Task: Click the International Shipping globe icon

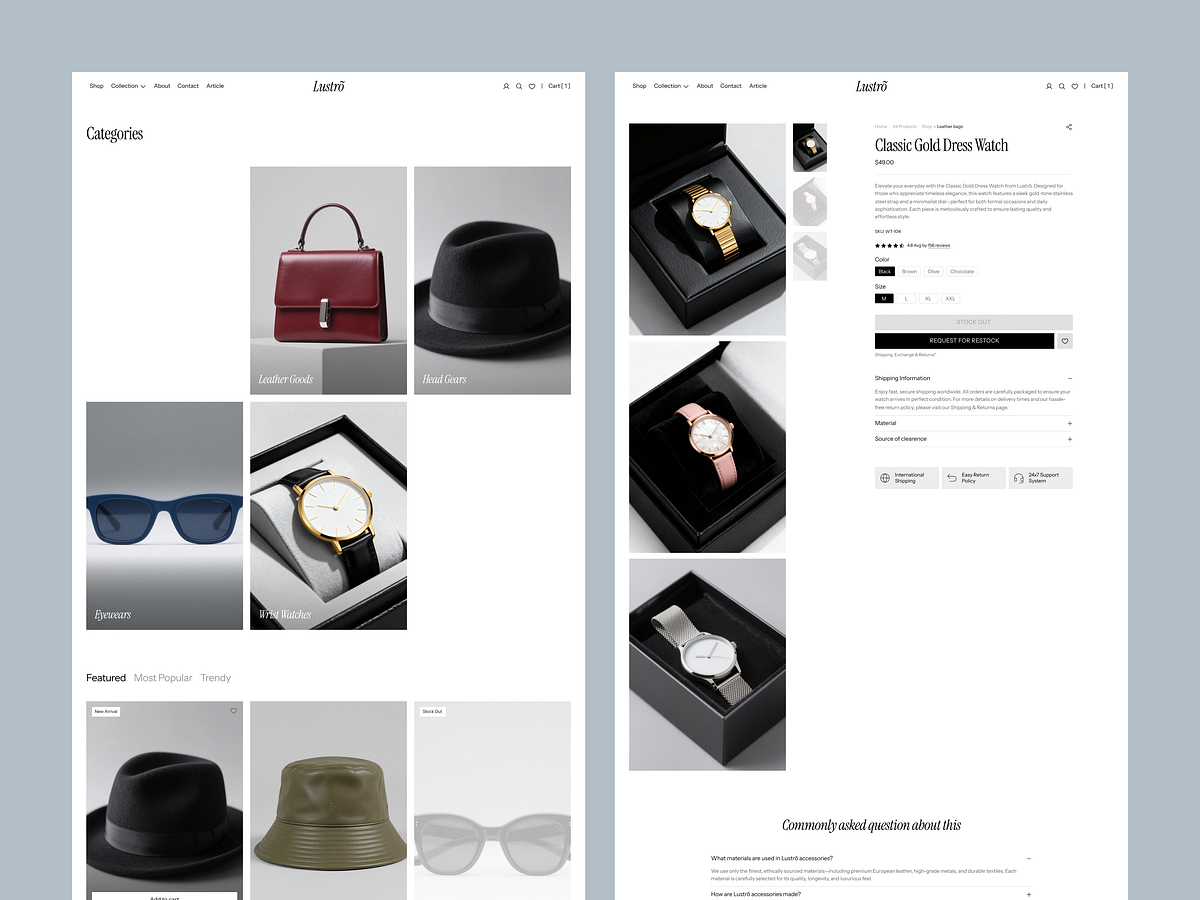Action: [884, 477]
